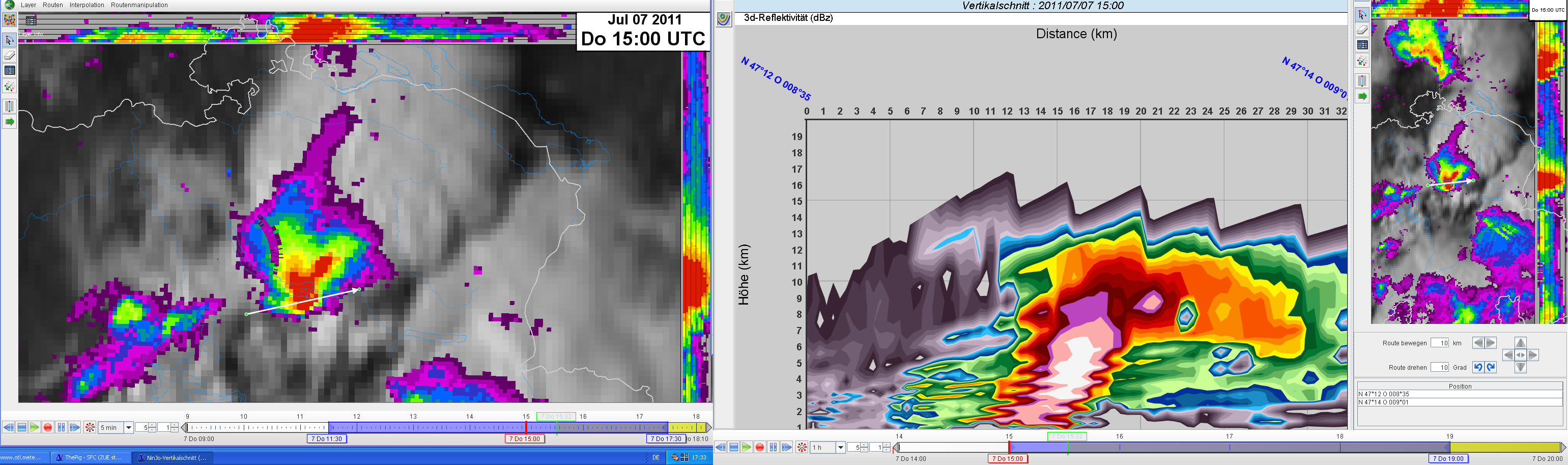
Task: Click the globe icon beside Layer menu
Action: (9, 5)
